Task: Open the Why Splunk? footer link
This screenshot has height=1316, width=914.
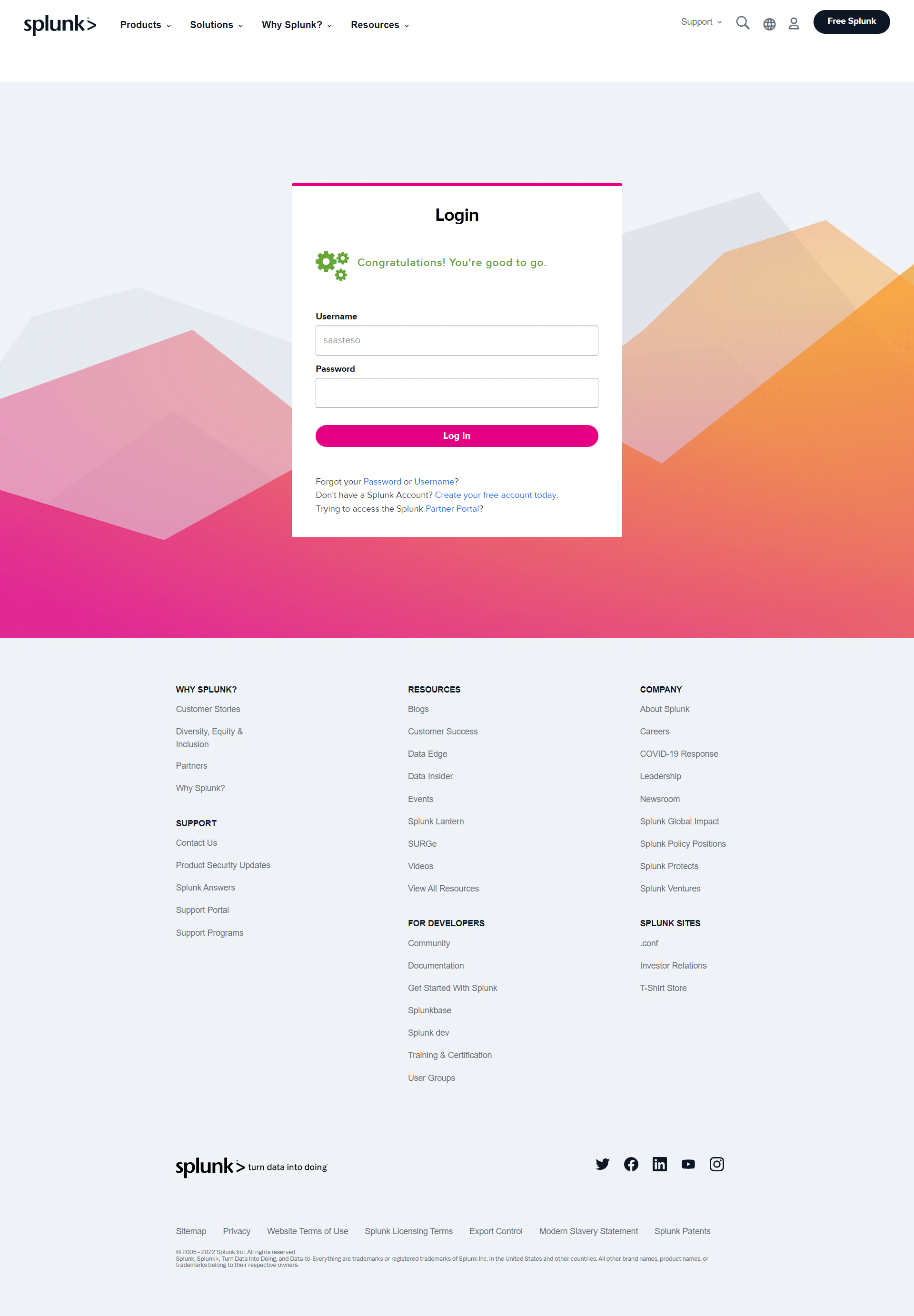Action: click(200, 788)
